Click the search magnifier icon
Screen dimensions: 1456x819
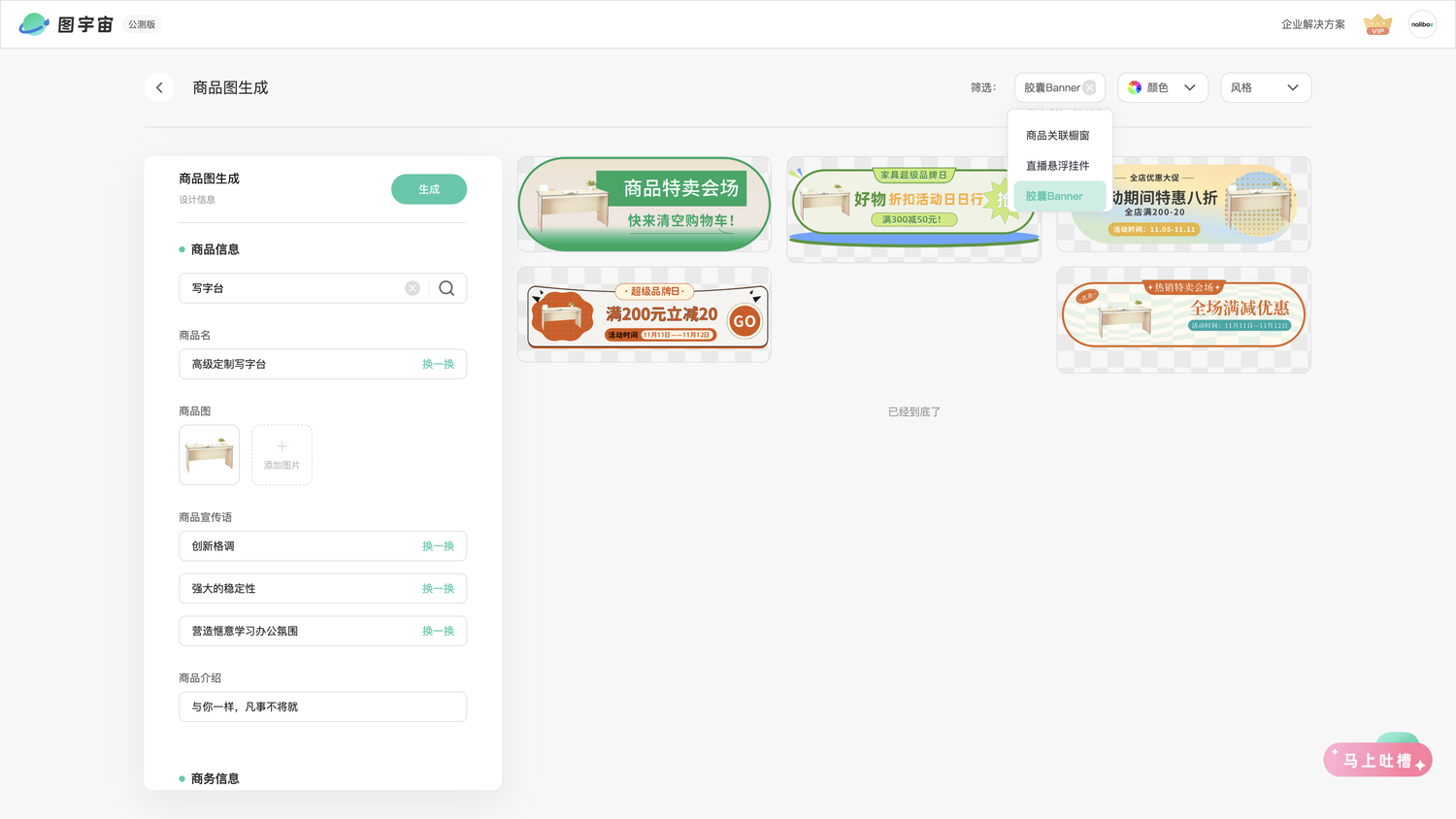pos(447,288)
